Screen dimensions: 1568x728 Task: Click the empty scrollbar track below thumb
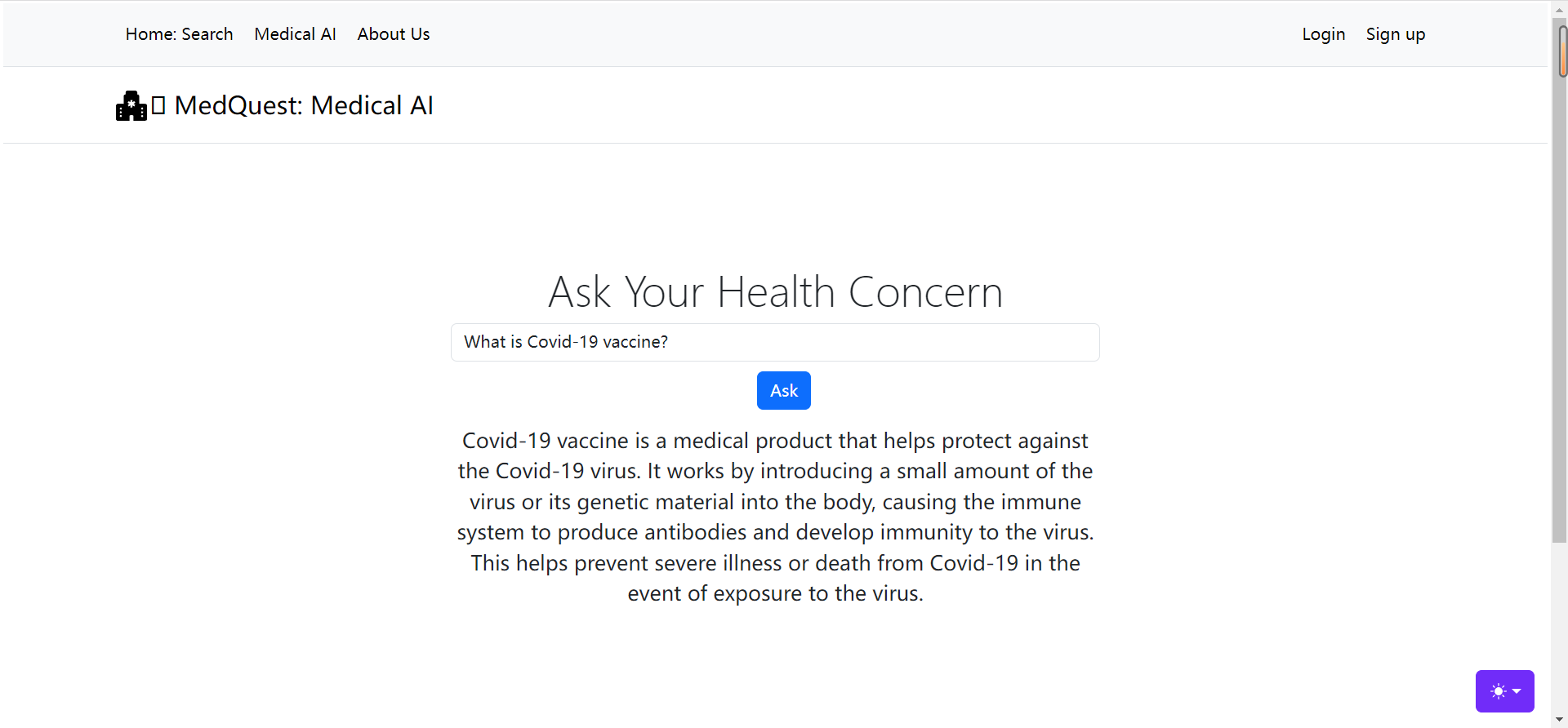click(x=1560, y=627)
